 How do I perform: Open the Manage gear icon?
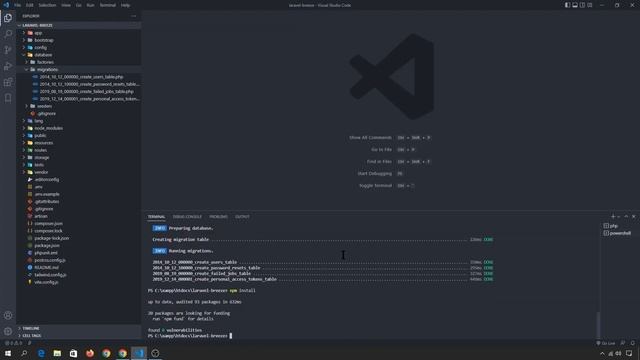(x=8, y=331)
